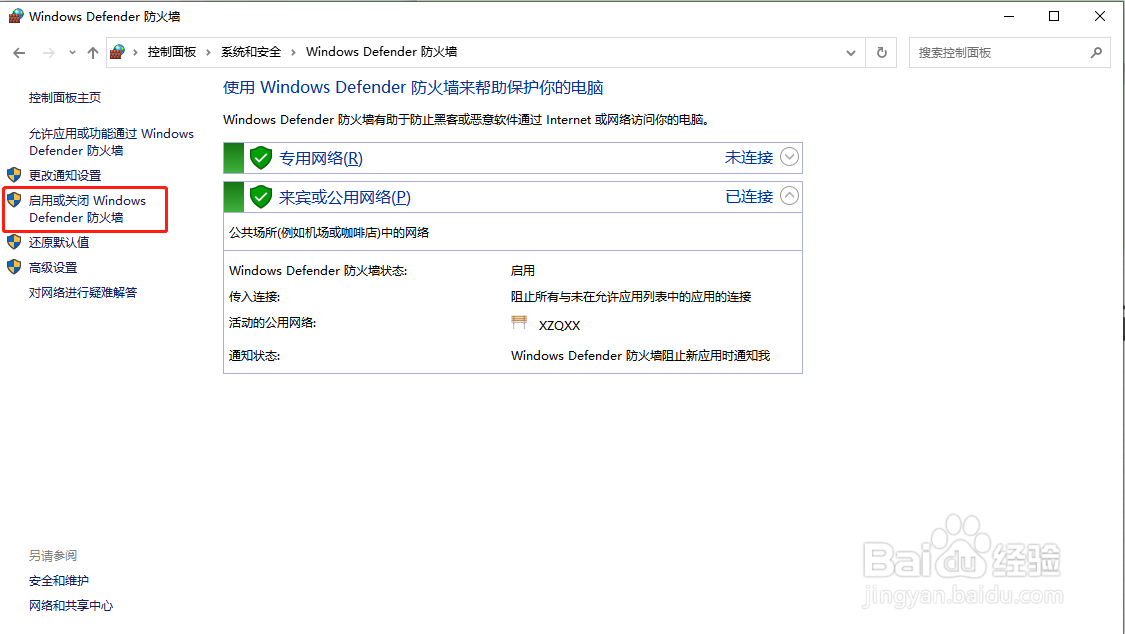Image resolution: width=1125 pixels, height=634 pixels.
Task: Open 更改通知设置 link
Action: click(x=65, y=175)
